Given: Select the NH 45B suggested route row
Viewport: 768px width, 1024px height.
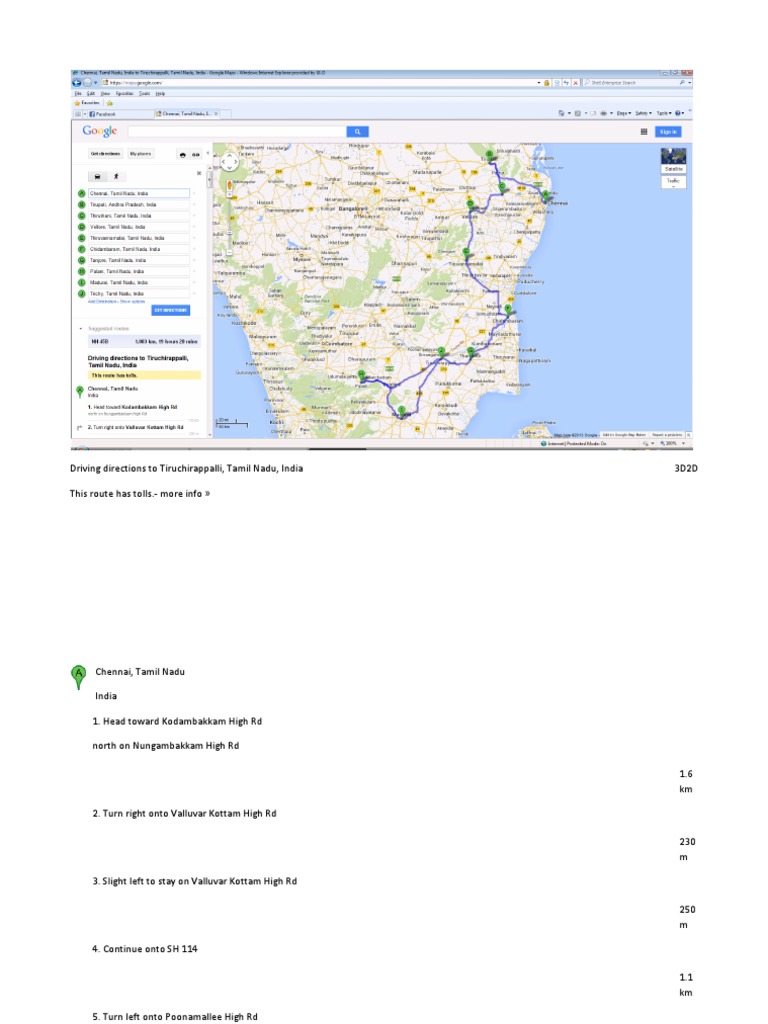Looking at the screenshot, I should (x=144, y=341).
